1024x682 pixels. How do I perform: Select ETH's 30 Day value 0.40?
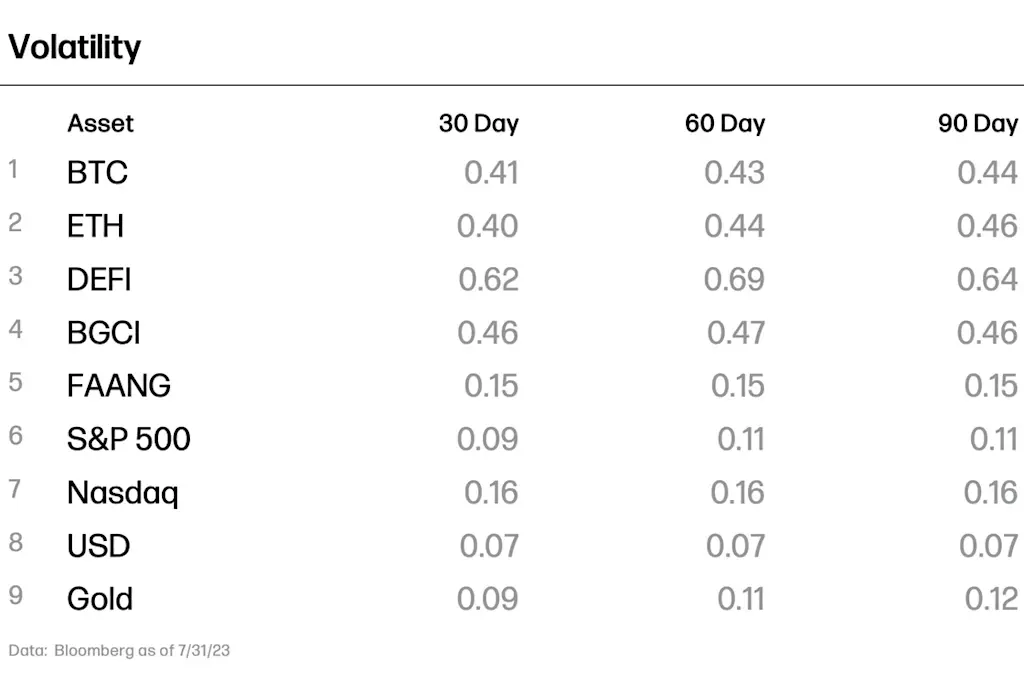(x=487, y=226)
